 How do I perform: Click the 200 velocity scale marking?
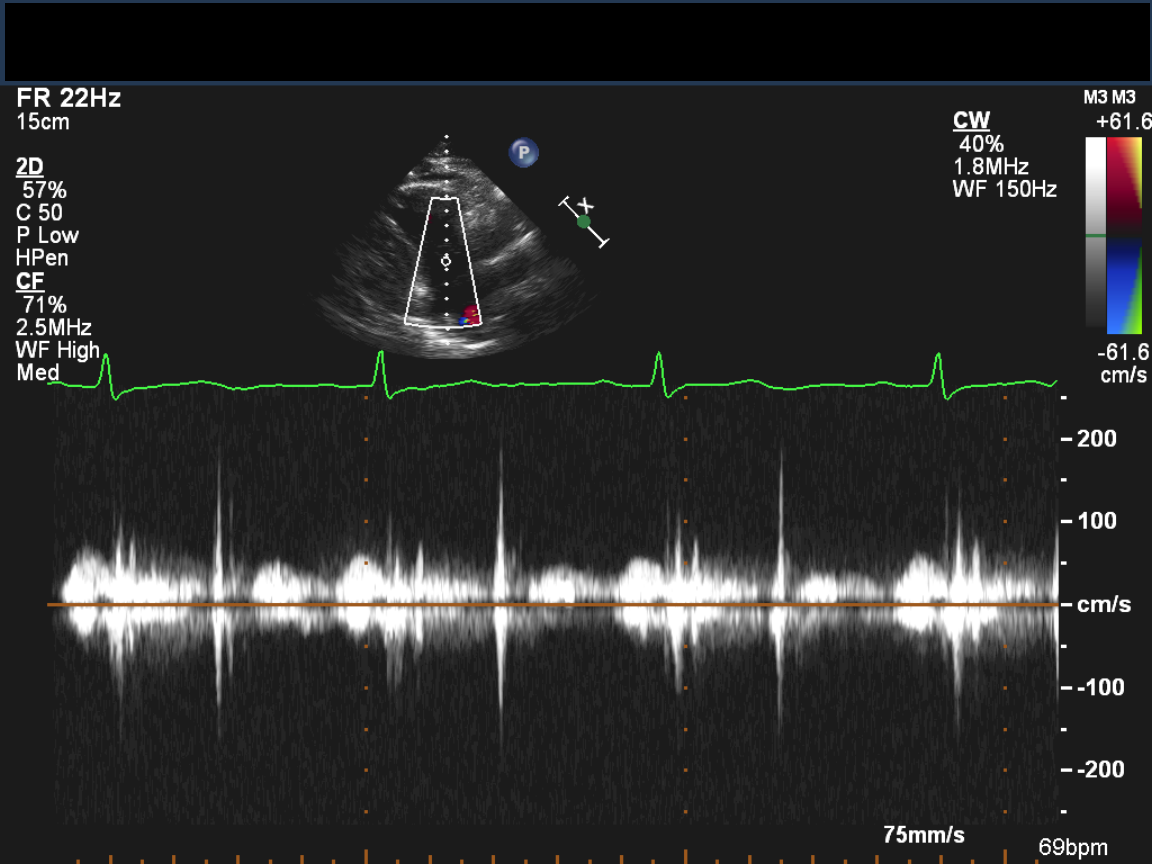[x=1097, y=438]
